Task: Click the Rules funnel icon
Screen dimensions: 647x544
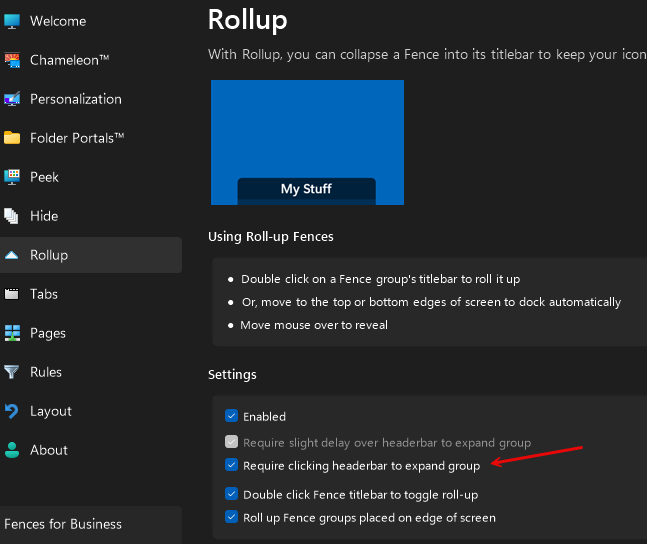Action: click(12, 372)
